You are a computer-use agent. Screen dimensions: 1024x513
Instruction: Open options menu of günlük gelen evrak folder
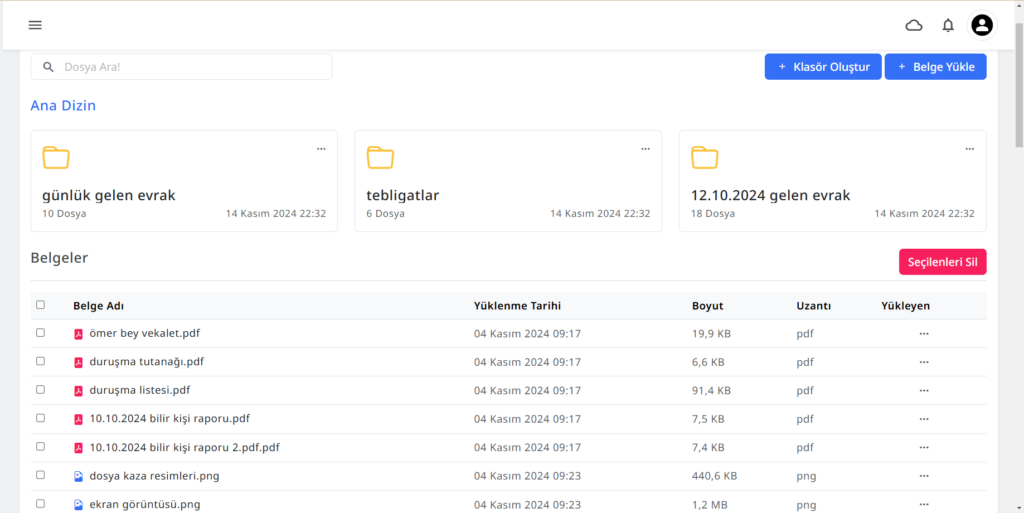(x=321, y=149)
